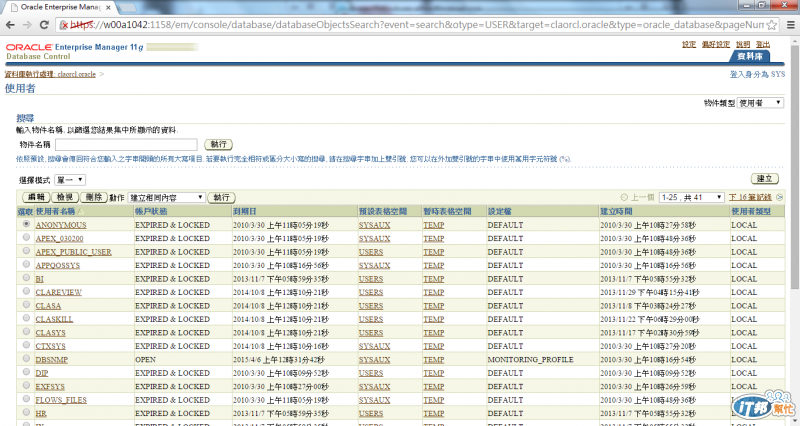Open Chrome menu hamburger icon
This screenshot has height=426, width=800.
coord(790,25)
